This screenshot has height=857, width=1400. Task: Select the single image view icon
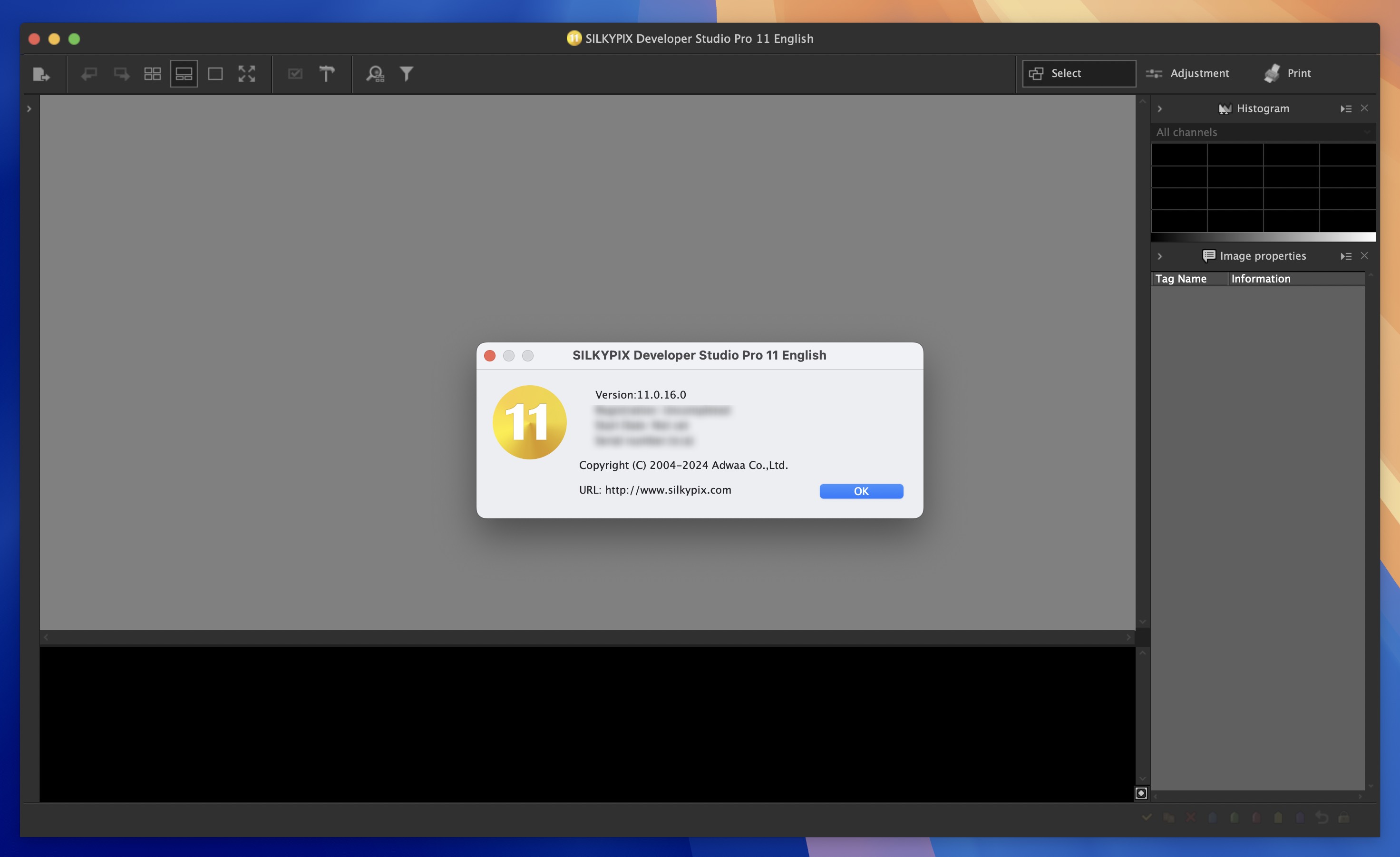[214, 73]
